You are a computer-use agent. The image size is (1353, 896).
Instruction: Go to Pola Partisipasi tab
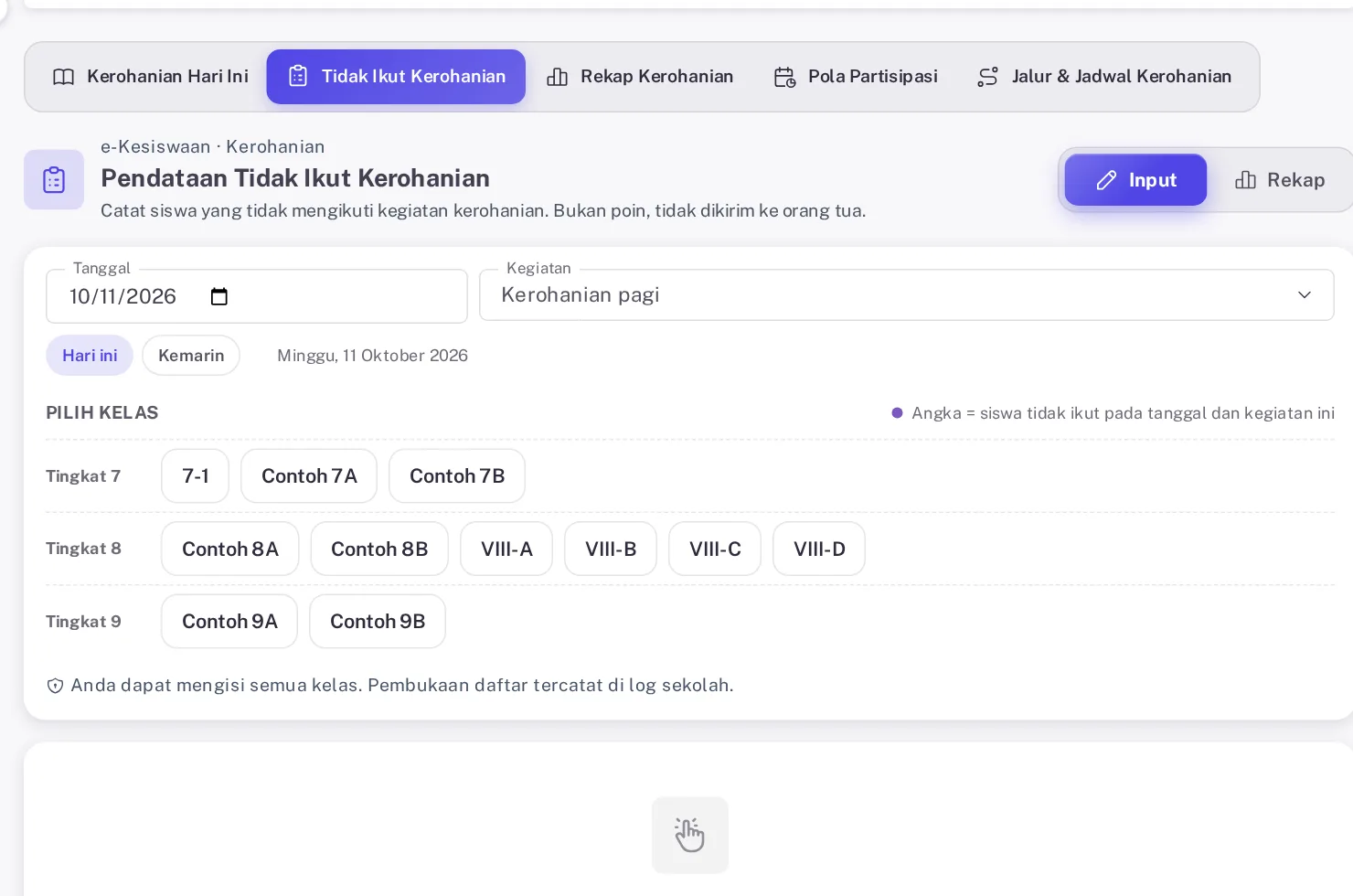(x=856, y=77)
